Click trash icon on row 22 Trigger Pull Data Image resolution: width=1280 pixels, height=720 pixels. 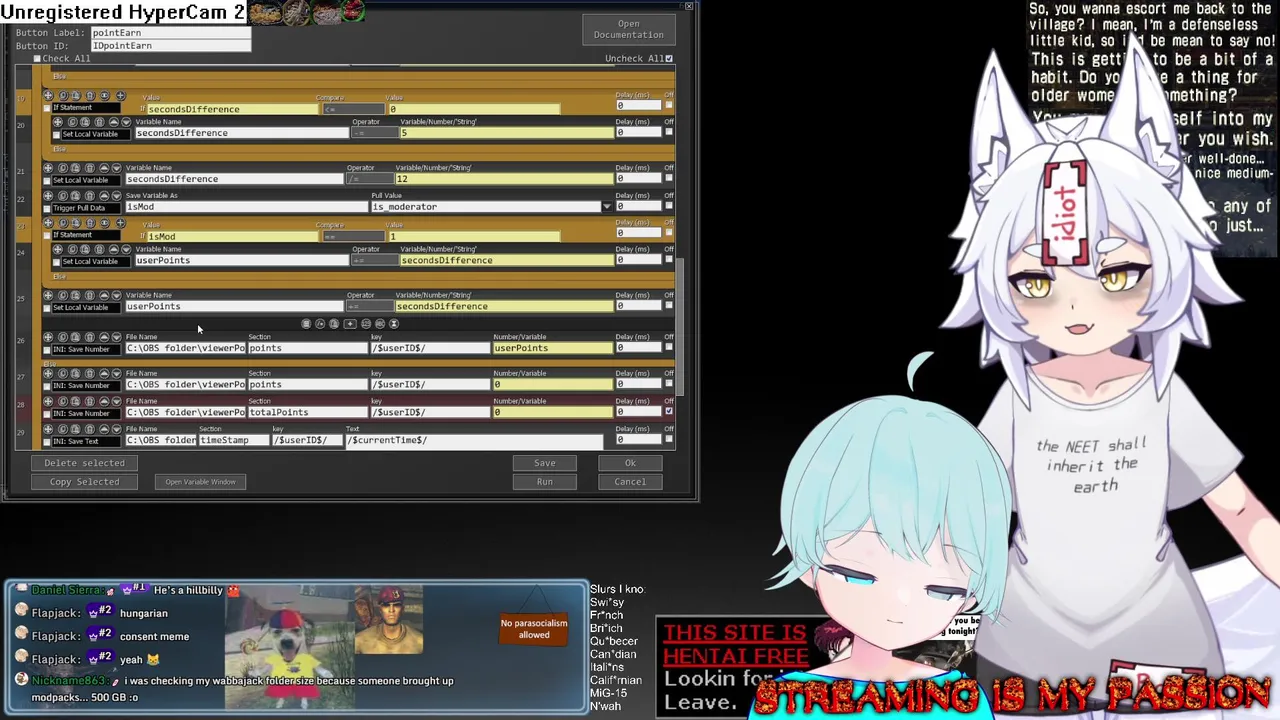(x=89, y=196)
